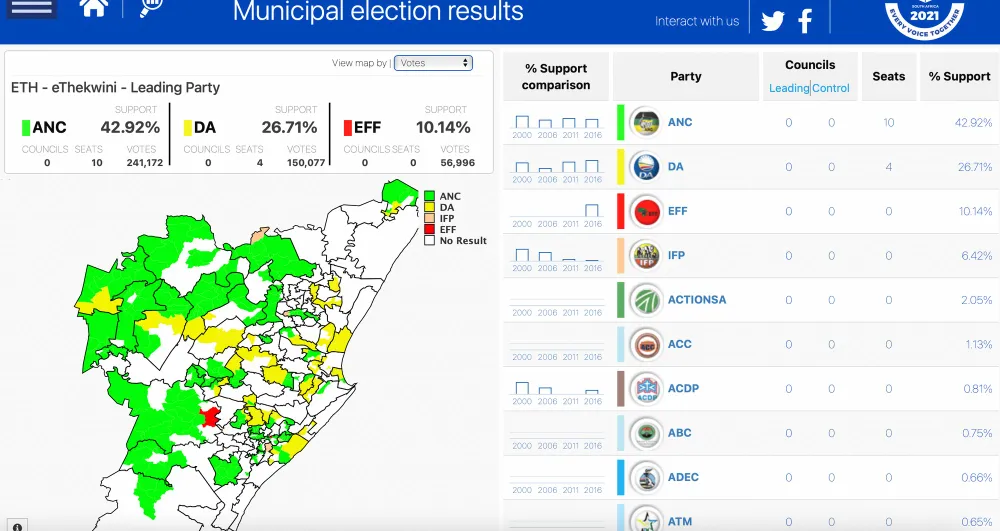Switch councils view to Control

[831, 88]
